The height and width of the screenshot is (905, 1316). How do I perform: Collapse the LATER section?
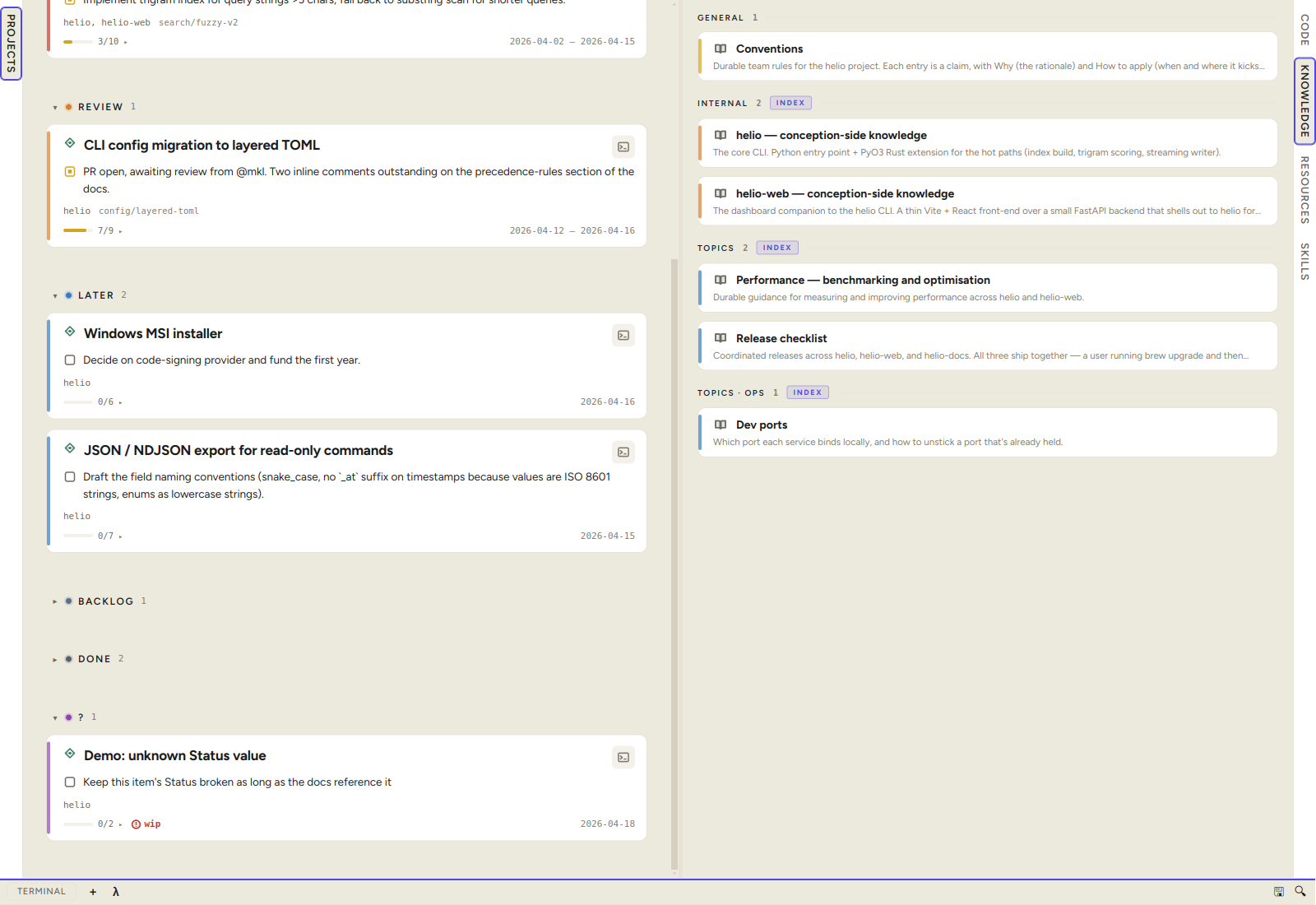(x=55, y=296)
